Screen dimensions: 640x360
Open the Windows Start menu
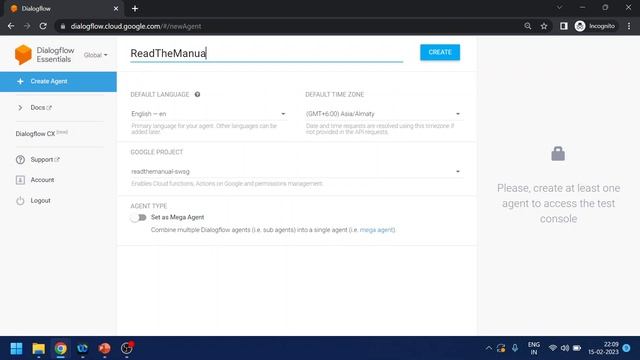[16, 348]
